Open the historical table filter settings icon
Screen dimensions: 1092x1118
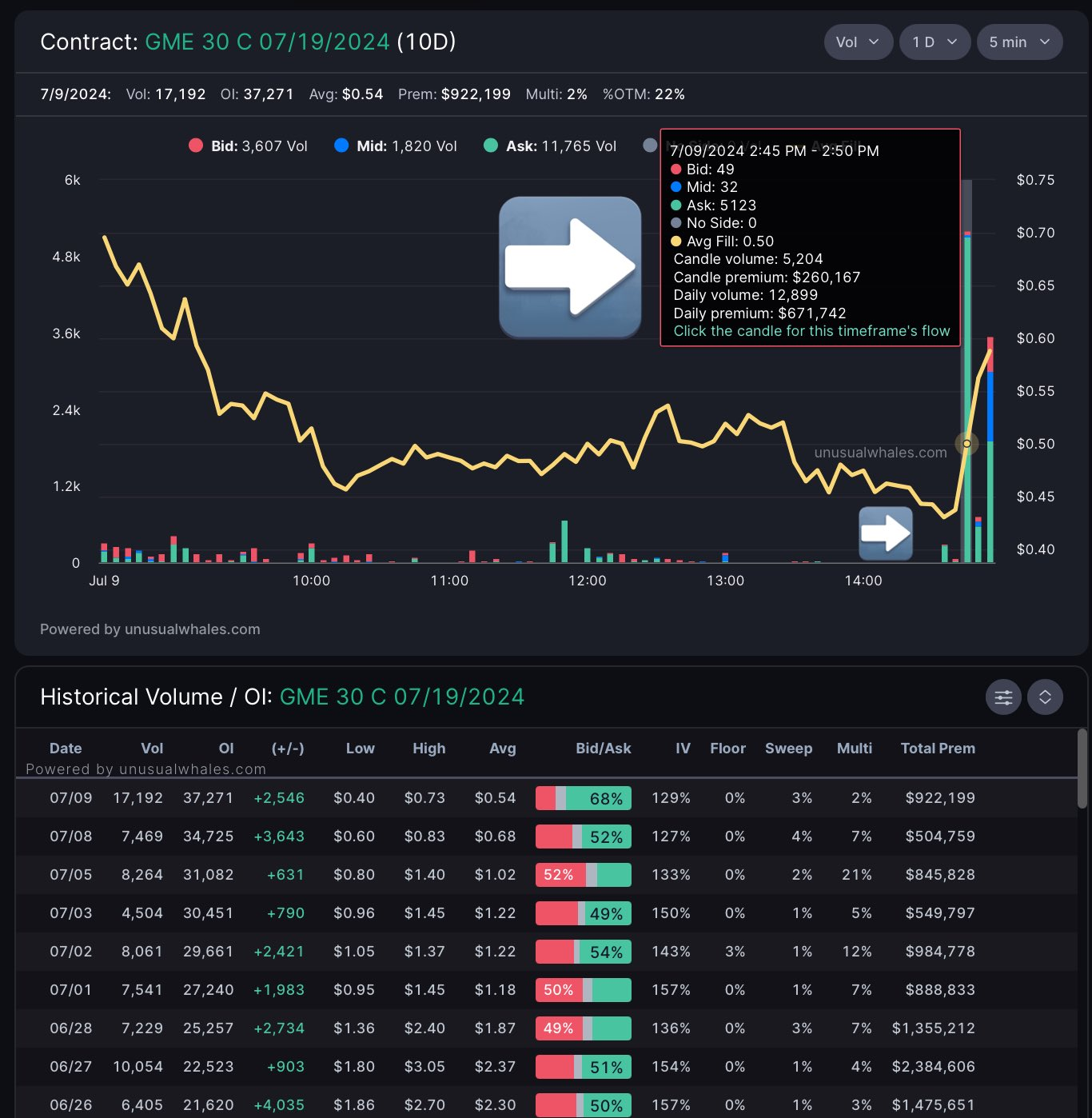(x=1003, y=697)
